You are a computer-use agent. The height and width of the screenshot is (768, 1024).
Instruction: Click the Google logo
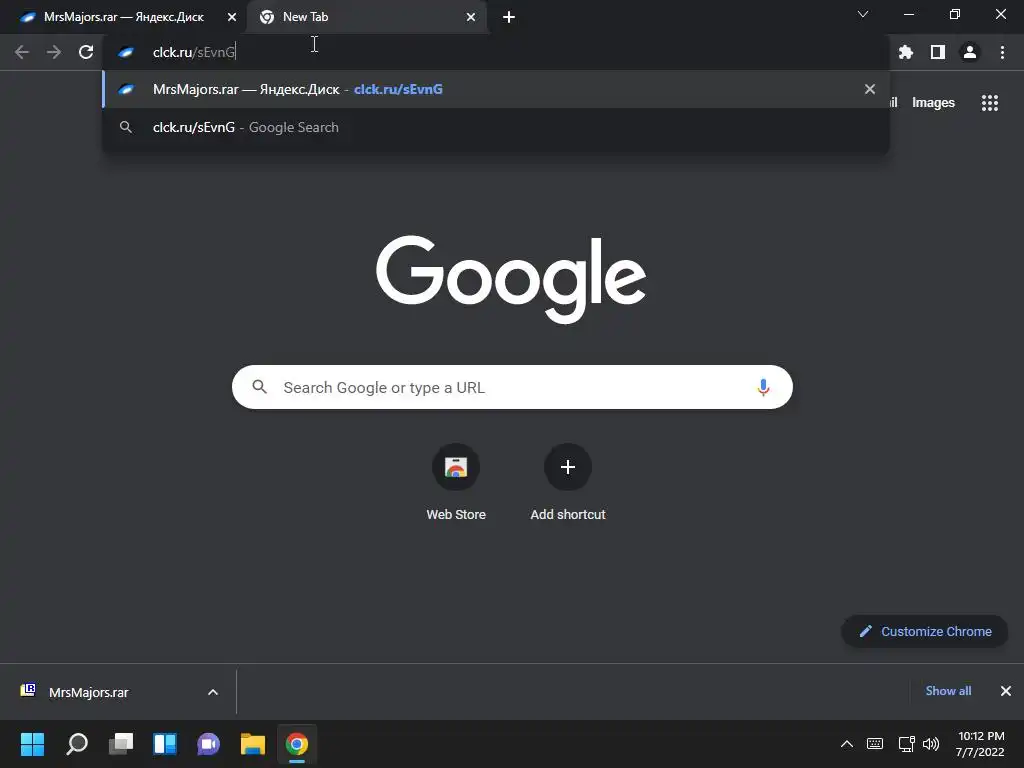click(x=511, y=279)
